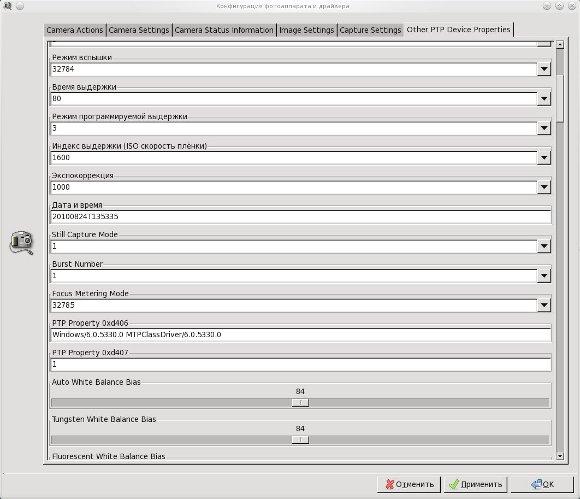The image size is (580, 499).
Task: Click the vertical scrollbar thumb
Action: point(560,98)
